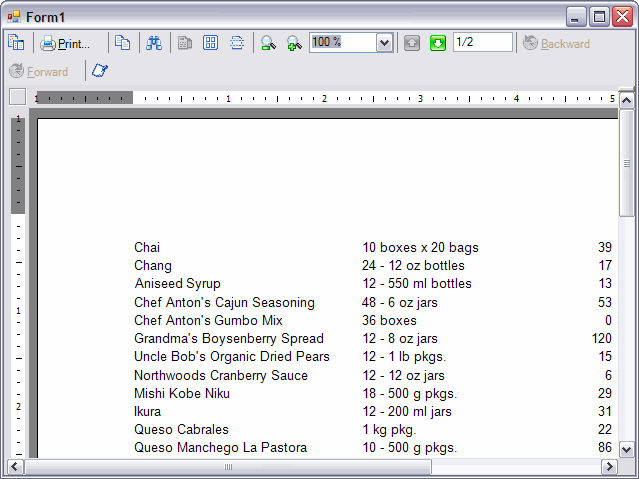Toggle the continuous scroll view icon

237,43
